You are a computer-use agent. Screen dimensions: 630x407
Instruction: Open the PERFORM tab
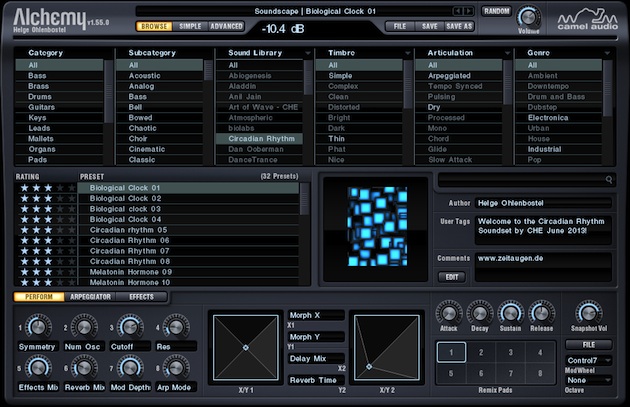click(39, 297)
